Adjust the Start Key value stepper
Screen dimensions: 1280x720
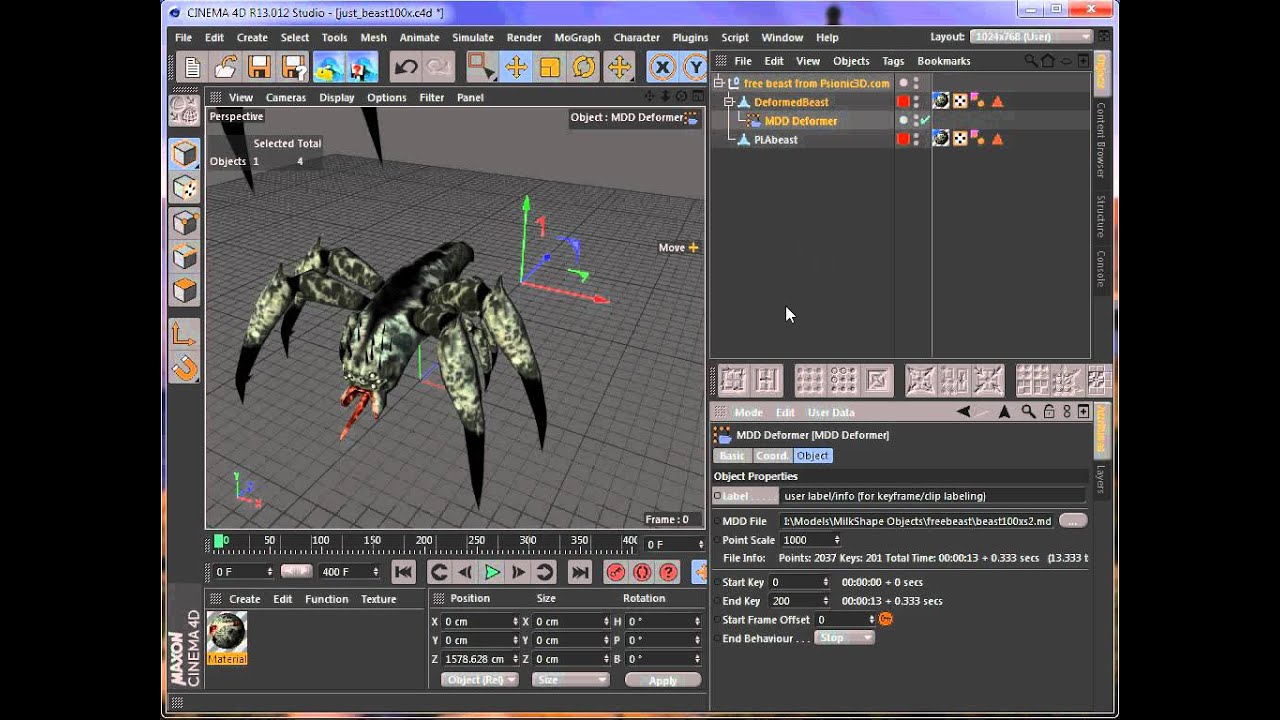(825, 582)
